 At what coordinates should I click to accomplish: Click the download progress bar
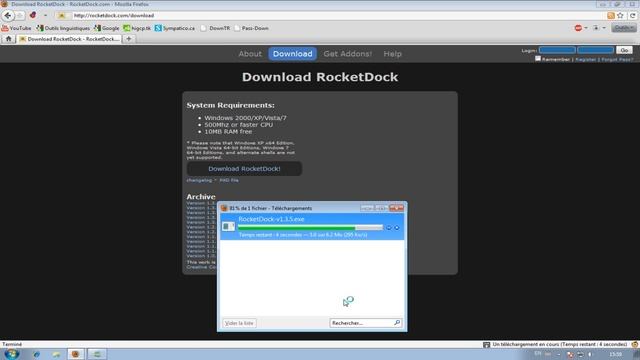(x=310, y=227)
